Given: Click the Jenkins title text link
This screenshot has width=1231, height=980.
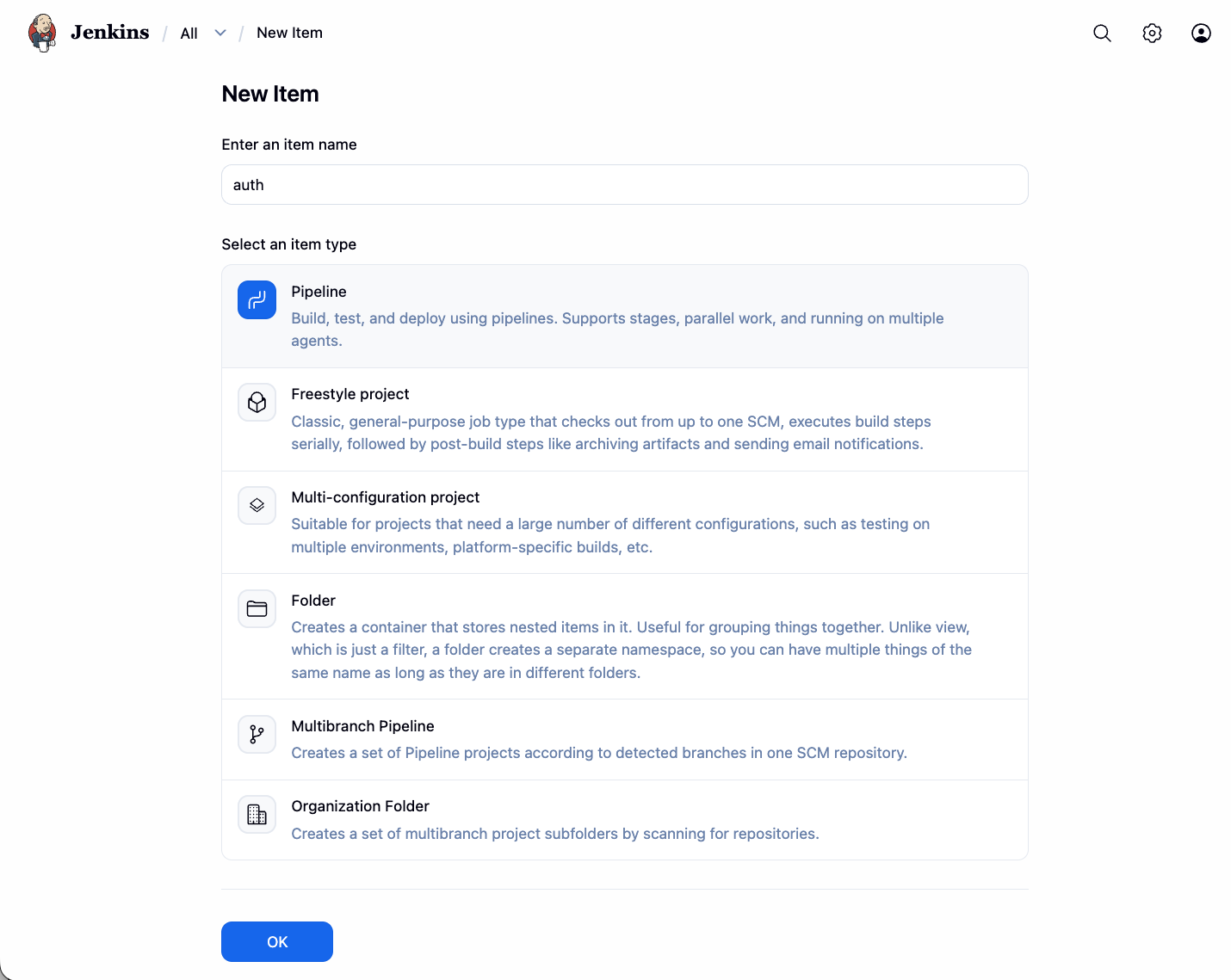Looking at the screenshot, I should [x=109, y=33].
